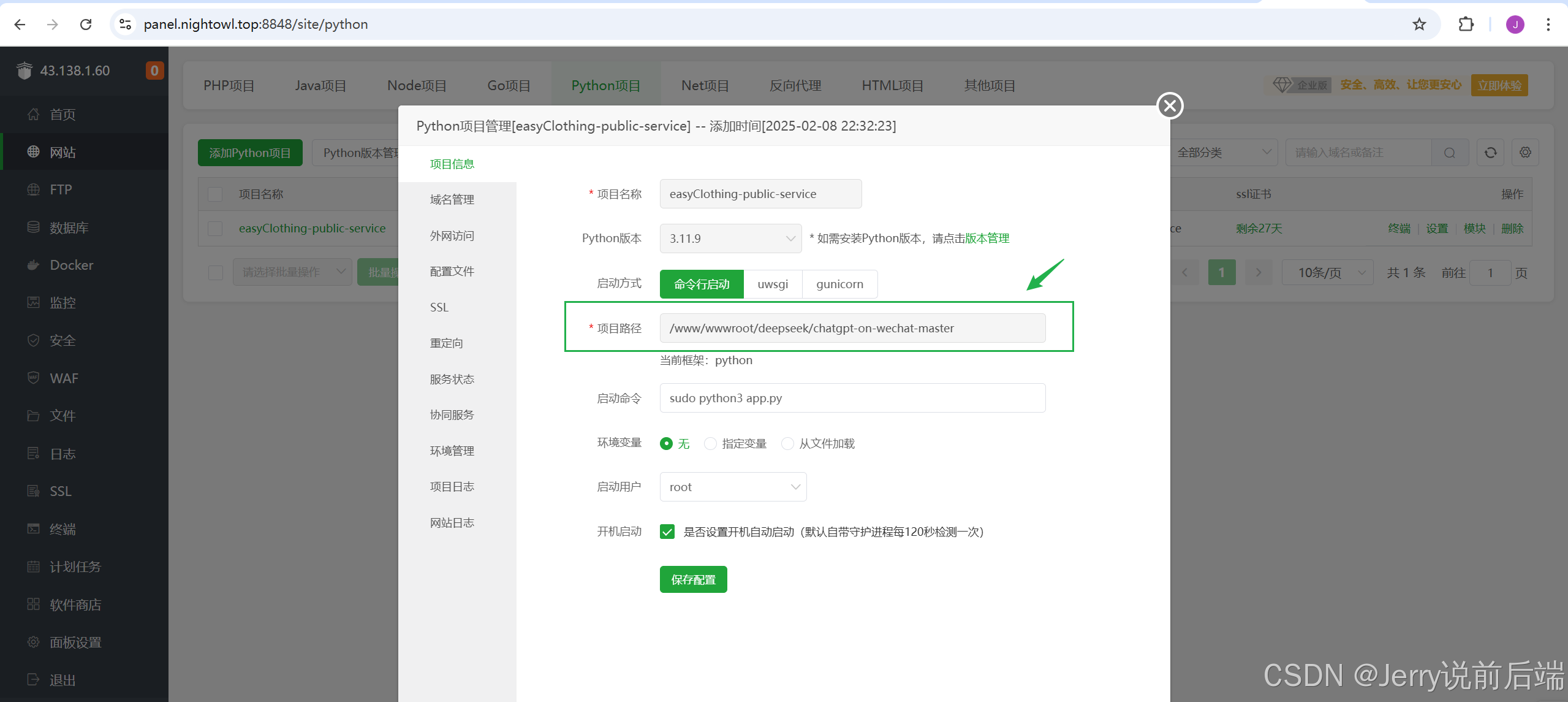Click the refresh icon next to search box
The width and height of the screenshot is (1568, 702).
(x=1490, y=153)
